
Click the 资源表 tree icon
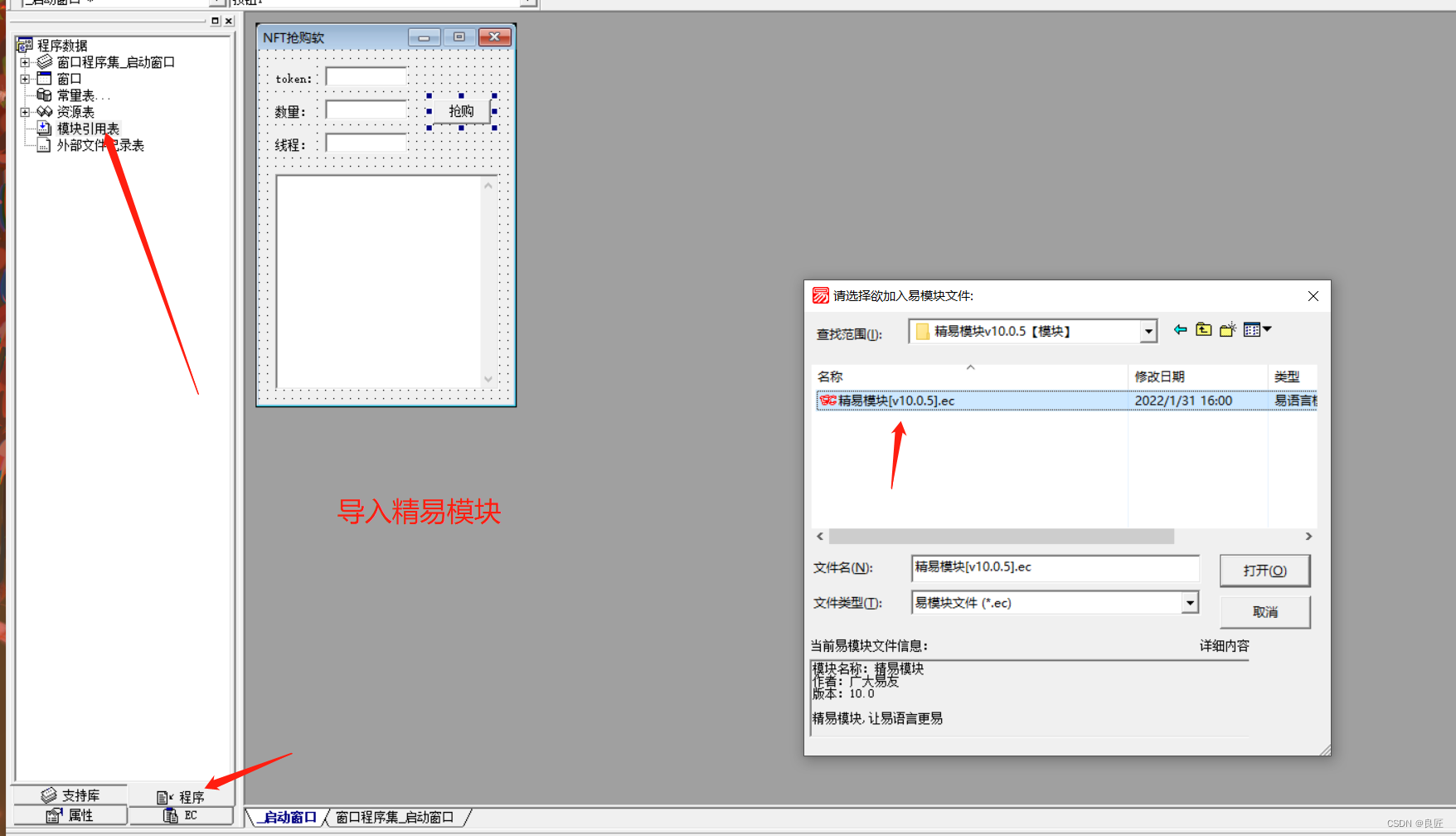point(45,112)
